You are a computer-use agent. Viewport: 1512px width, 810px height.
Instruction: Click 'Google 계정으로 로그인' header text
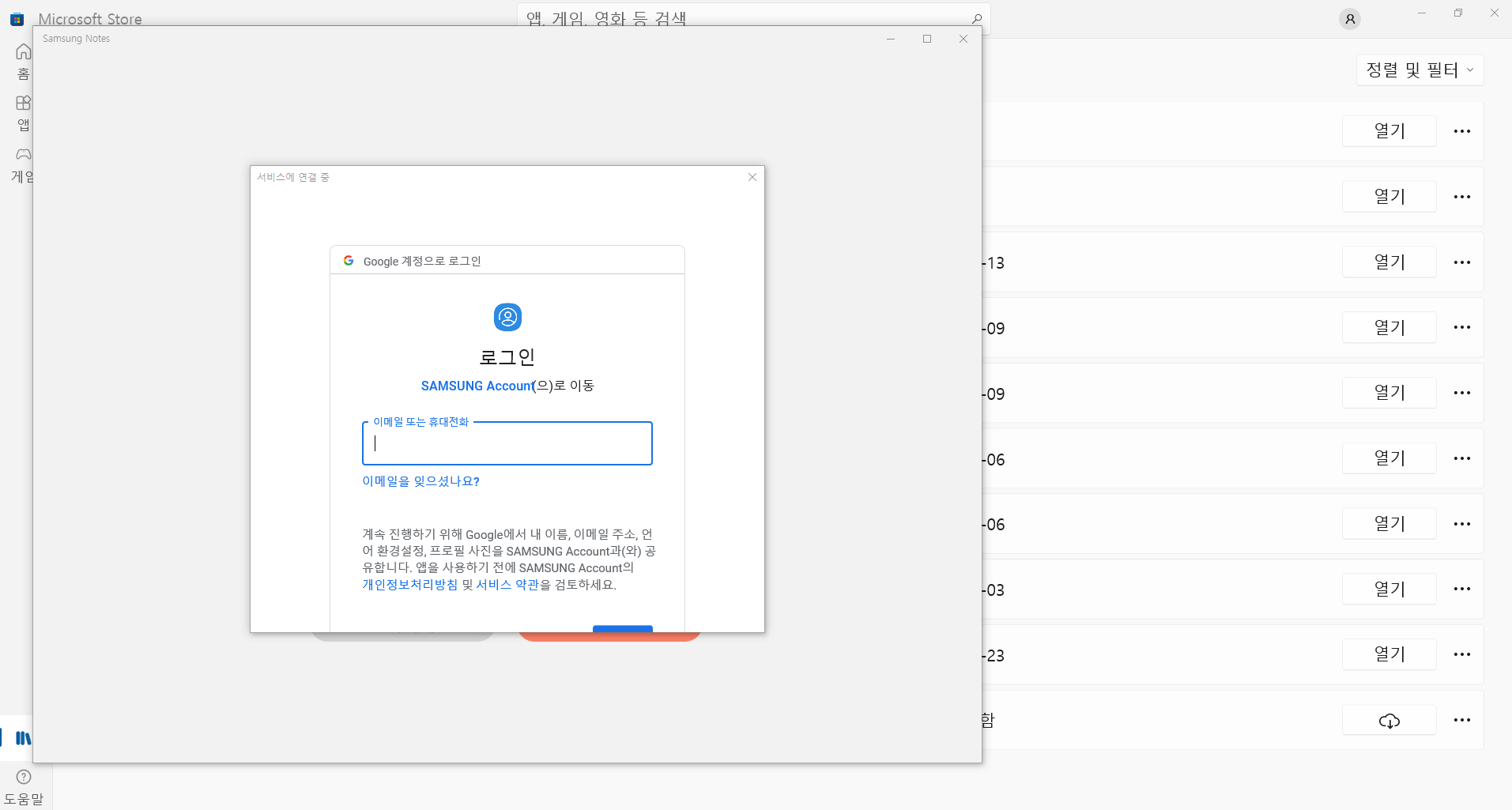[422, 262]
